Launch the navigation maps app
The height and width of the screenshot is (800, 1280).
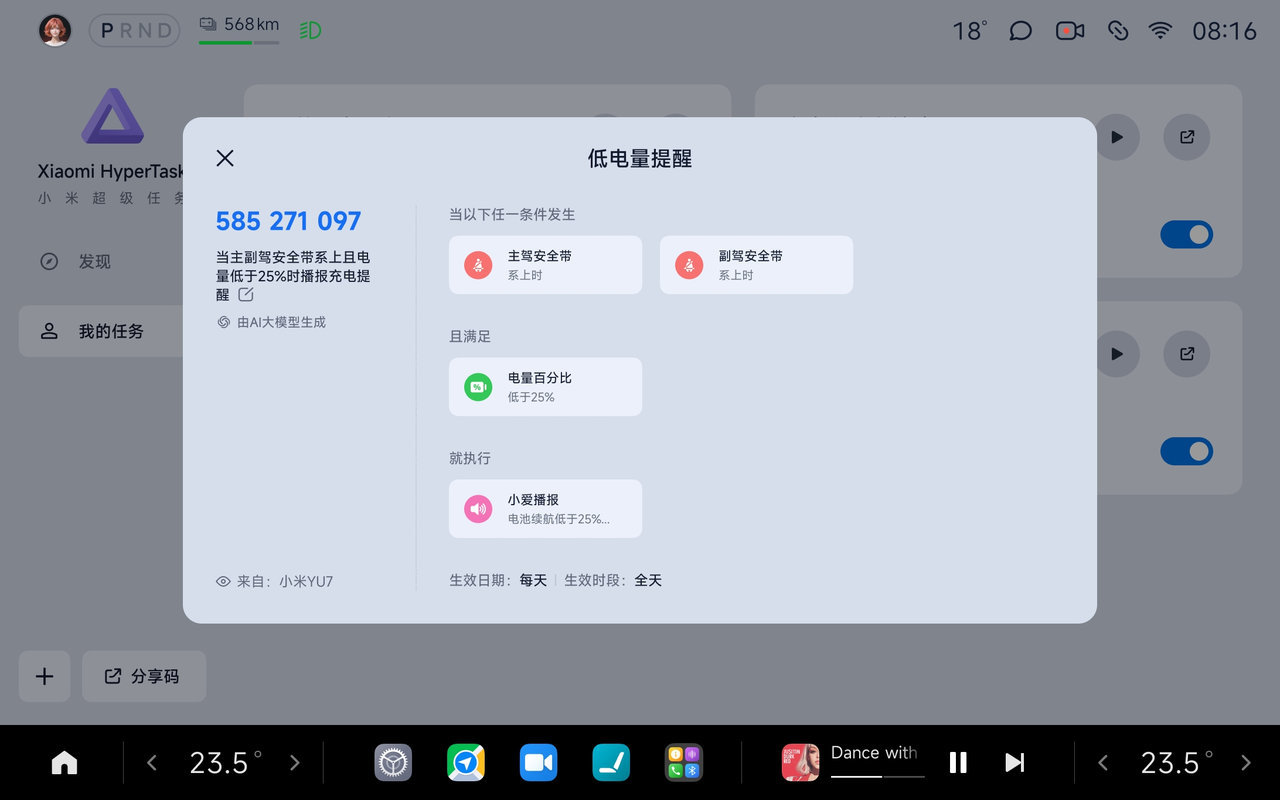[x=466, y=763]
